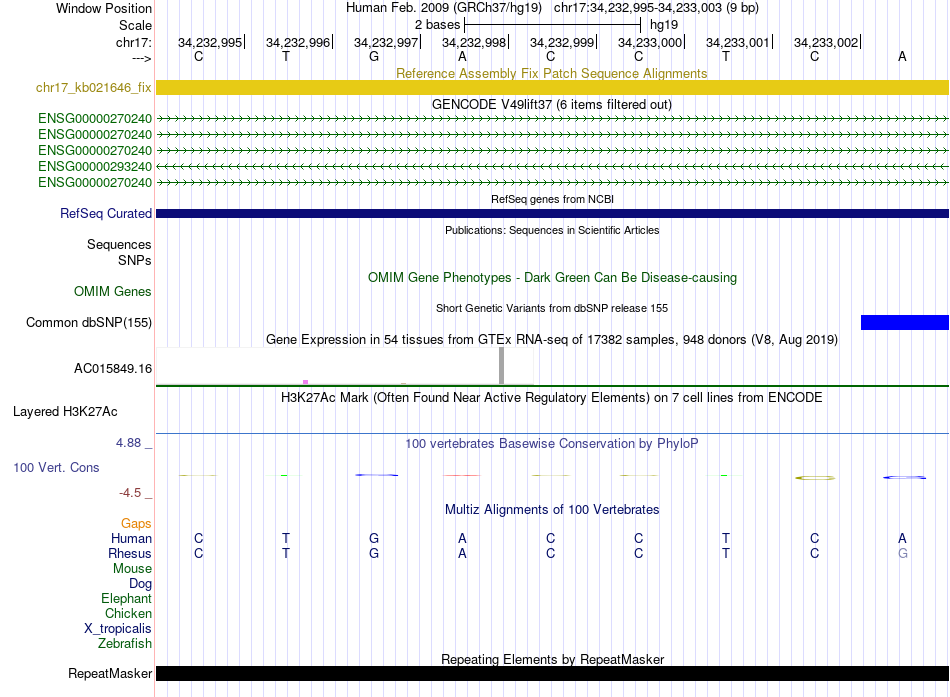Open Multiz Alignments of 100 Vertebrates title
Screen dimensions: 950x697
click(551, 510)
